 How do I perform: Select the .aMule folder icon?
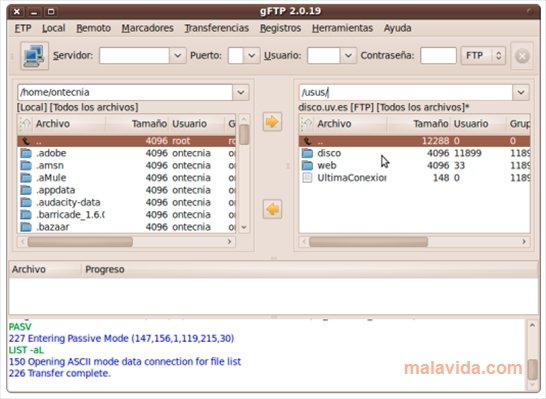click(x=26, y=178)
